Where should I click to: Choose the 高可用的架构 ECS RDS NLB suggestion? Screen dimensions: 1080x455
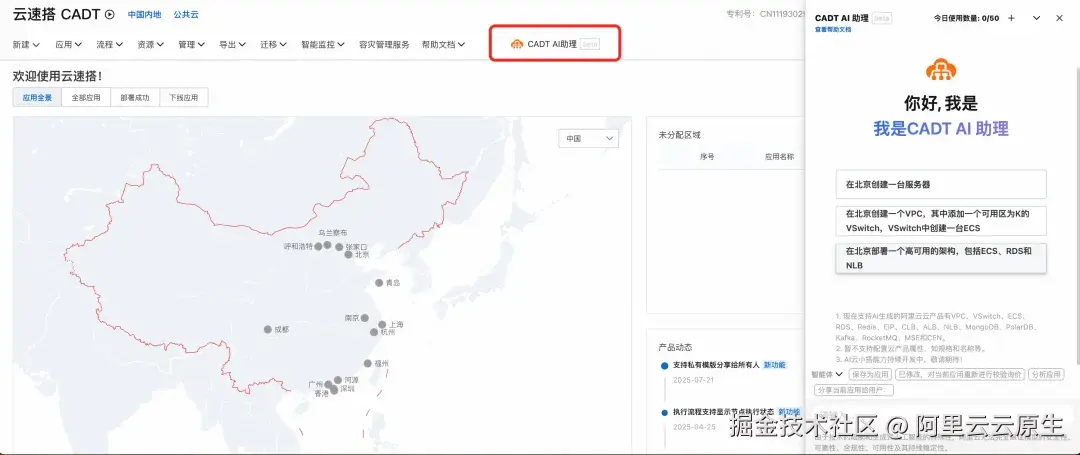click(x=941, y=258)
